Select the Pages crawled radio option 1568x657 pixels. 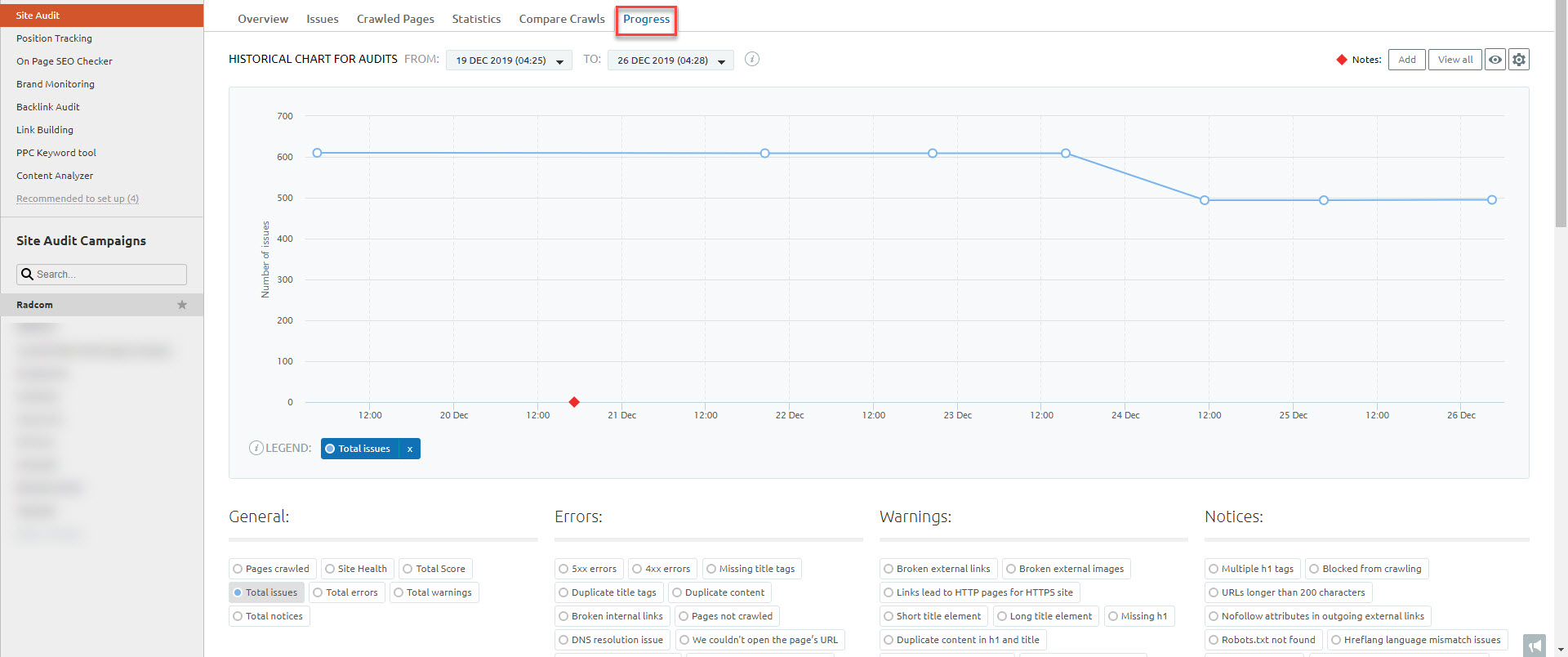click(238, 569)
